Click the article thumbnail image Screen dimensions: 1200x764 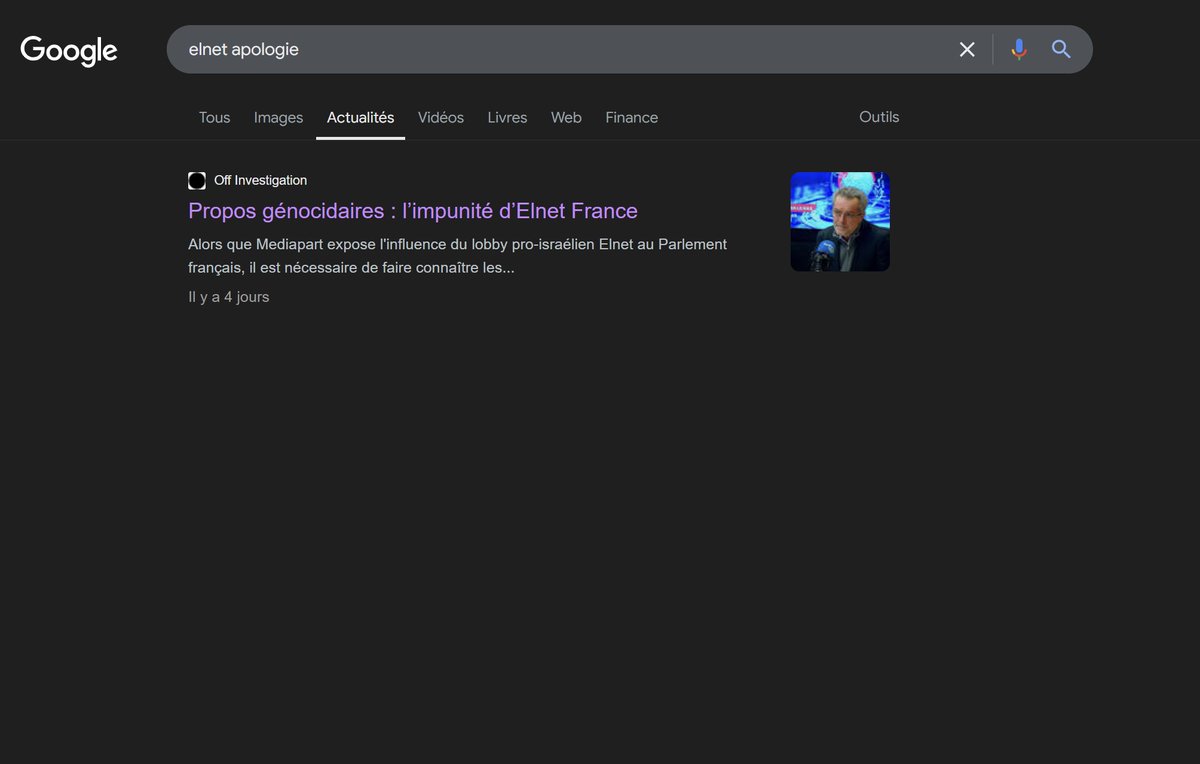pyautogui.click(x=840, y=222)
